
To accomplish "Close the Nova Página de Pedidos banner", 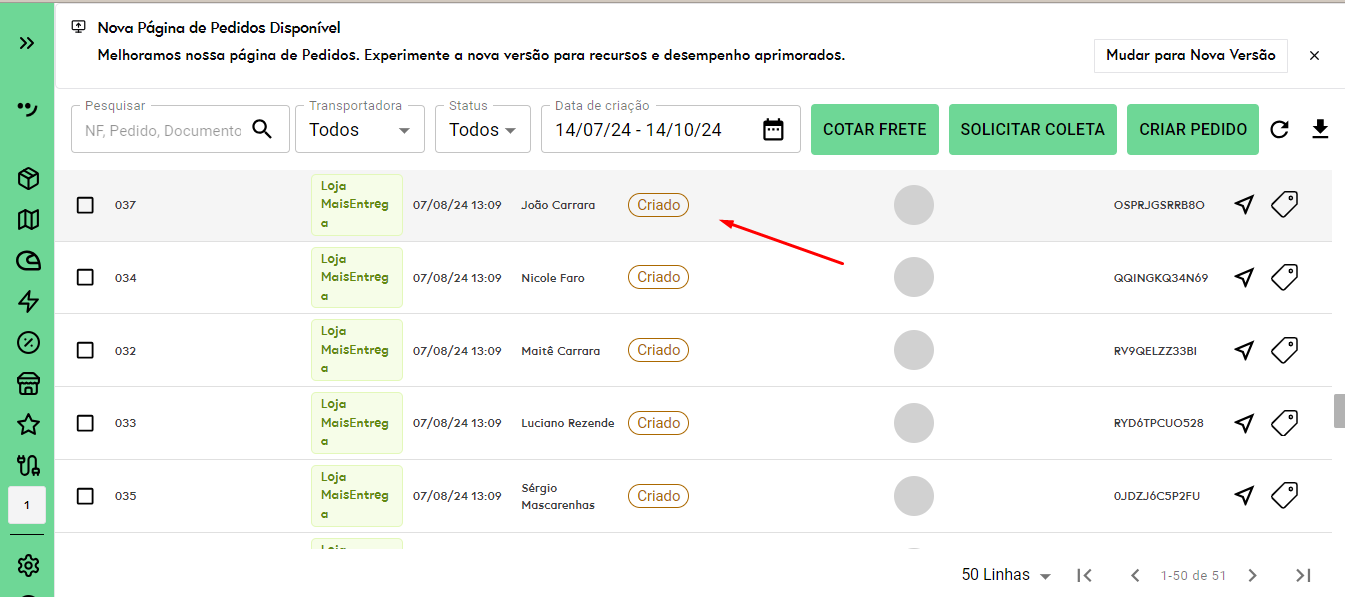I will pyautogui.click(x=1315, y=55).
